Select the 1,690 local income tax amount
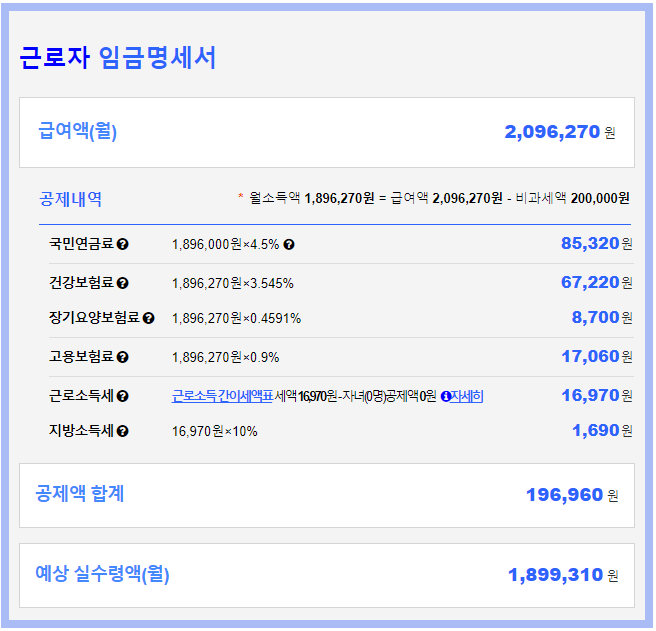656x631 pixels. [x=596, y=431]
